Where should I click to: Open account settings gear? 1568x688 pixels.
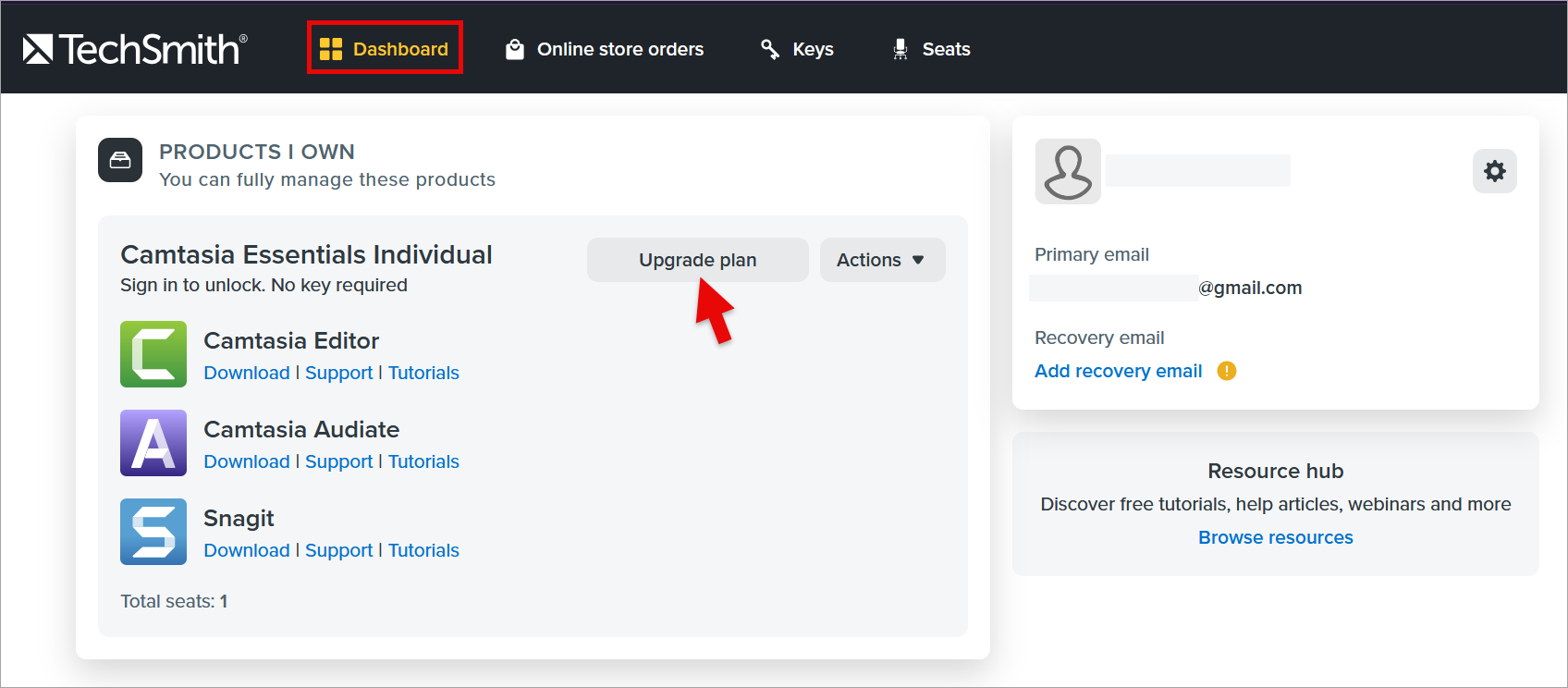pyautogui.click(x=1495, y=171)
